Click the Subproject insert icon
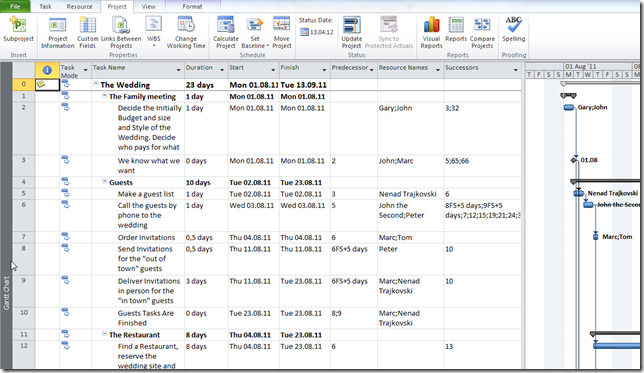Screen dimensions: 644x373 coord(18,25)
